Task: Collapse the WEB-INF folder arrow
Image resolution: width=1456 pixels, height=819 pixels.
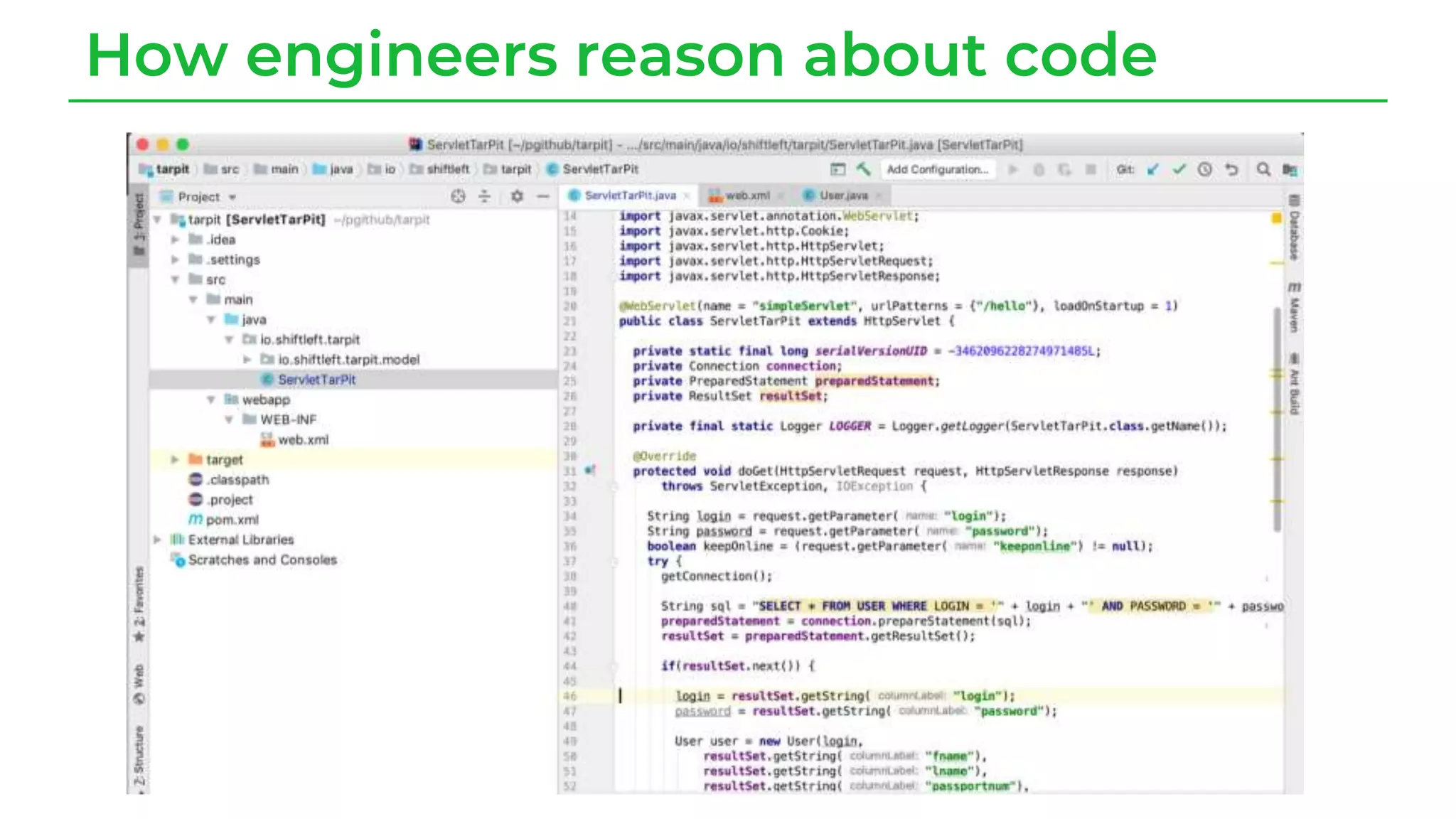Action: (x=229, y=419)
